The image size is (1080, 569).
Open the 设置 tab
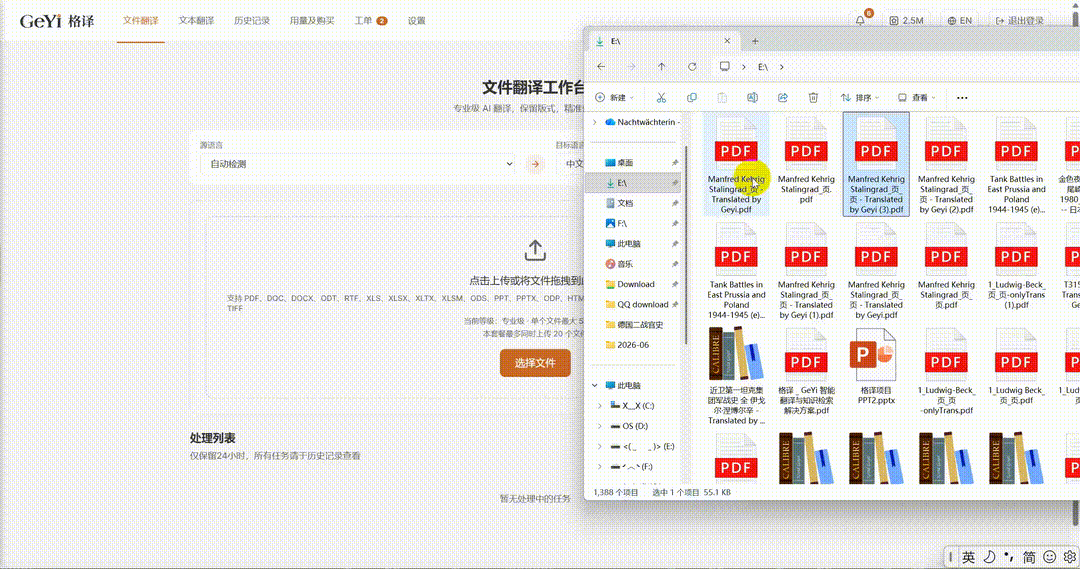(x=416, y=21)
